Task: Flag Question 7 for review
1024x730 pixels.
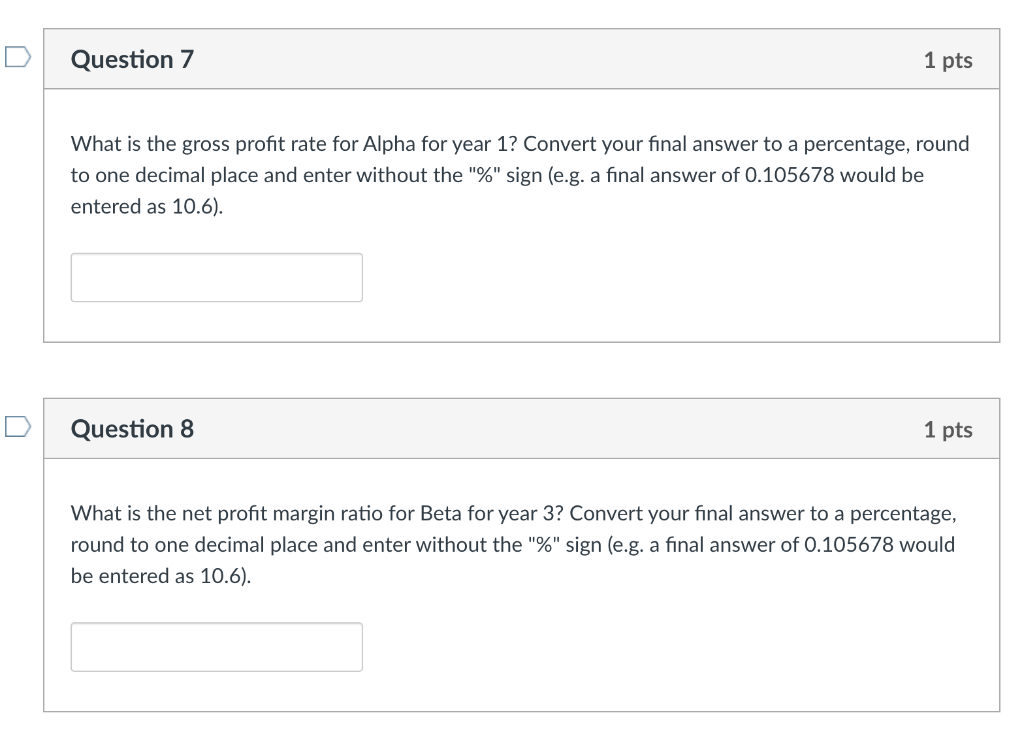Action: (16, 58)
